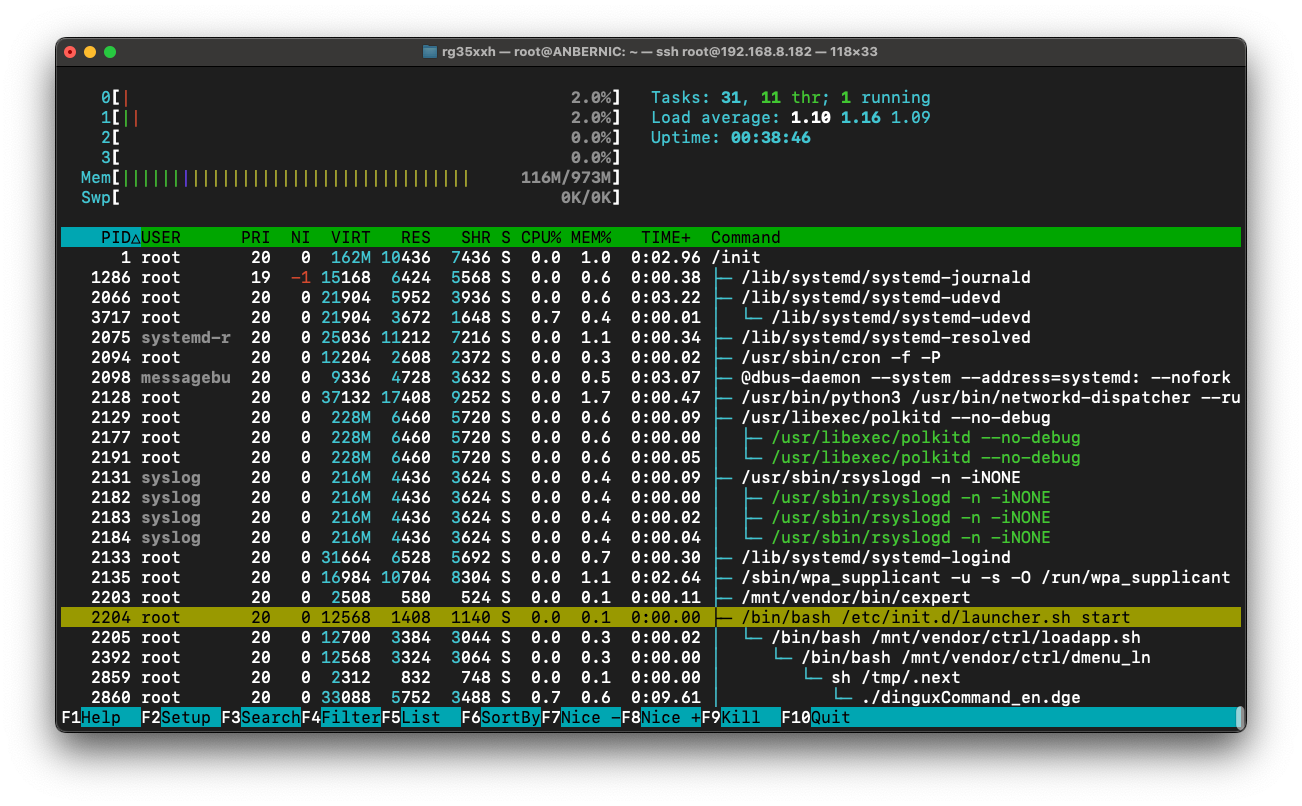Click the folder icon in the window title
Image resolution: width=1302 pixels, height=806 pixels.
pyautogui.click(x=430, y=52)
